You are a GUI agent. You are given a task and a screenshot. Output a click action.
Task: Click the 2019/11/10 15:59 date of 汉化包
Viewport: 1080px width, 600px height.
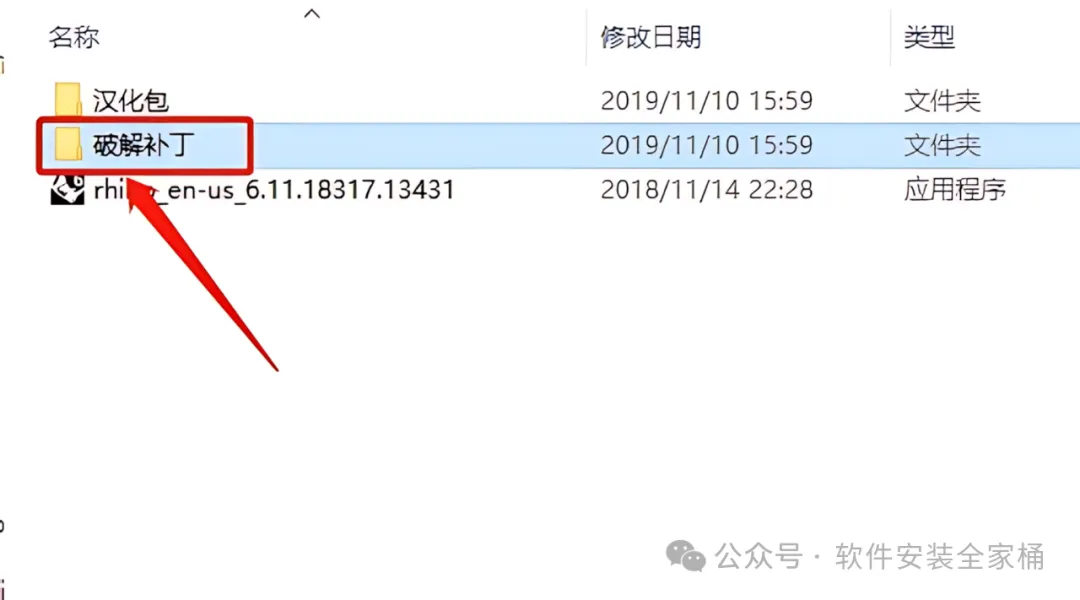tap(707, 101)
